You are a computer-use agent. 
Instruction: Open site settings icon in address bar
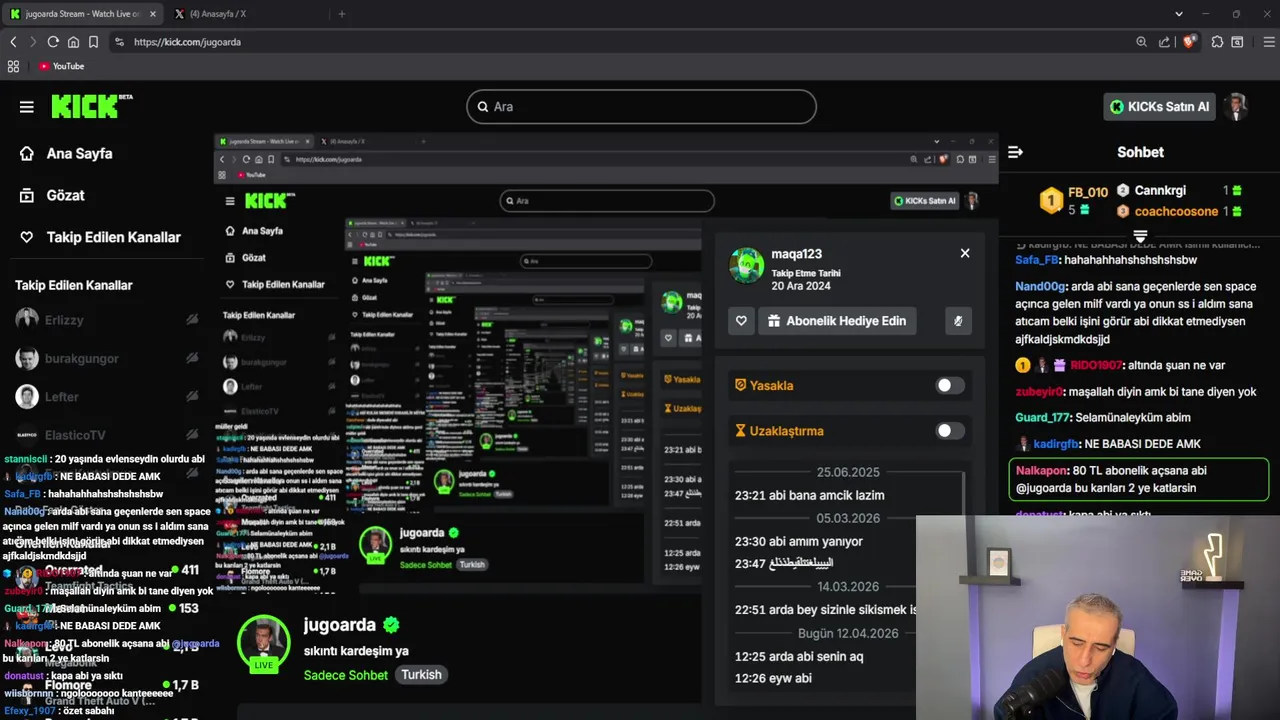(119, 42)
